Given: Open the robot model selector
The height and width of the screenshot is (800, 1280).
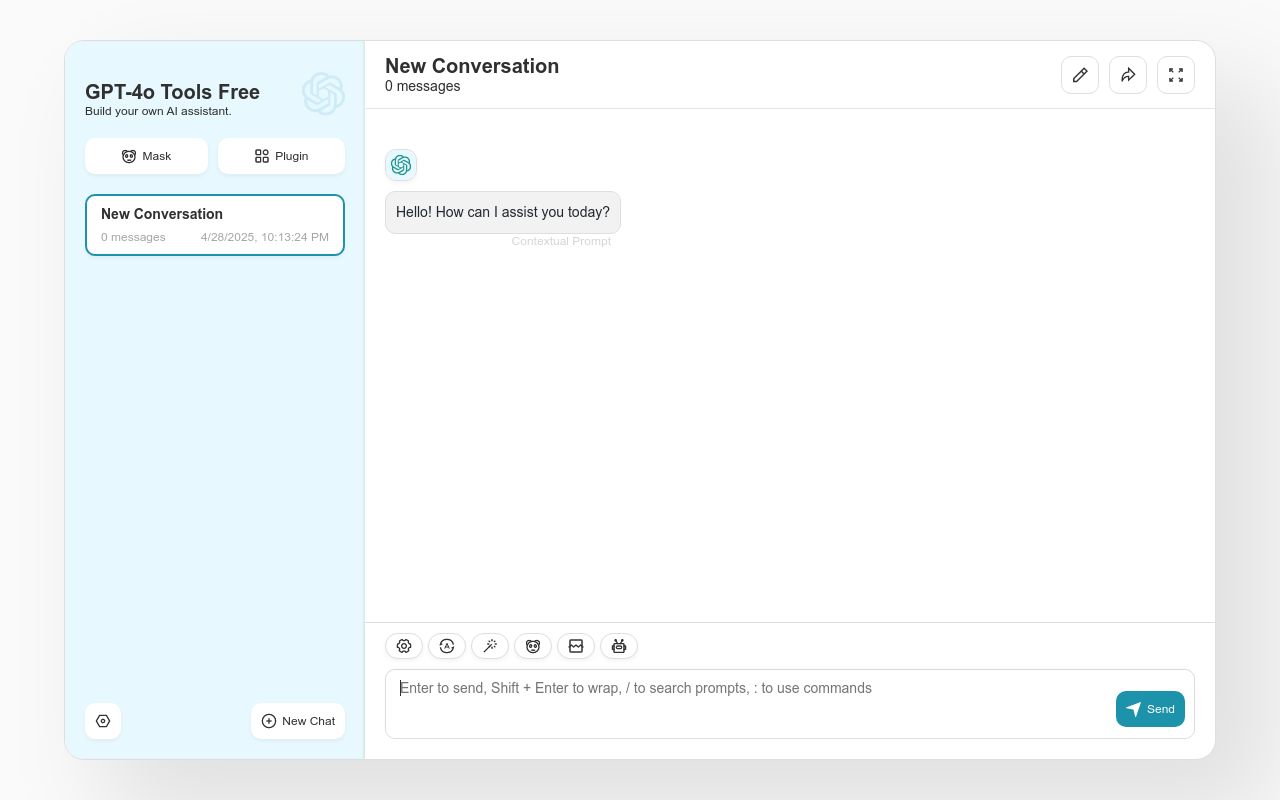Looking at the screenshot, I should coord(619,646).
